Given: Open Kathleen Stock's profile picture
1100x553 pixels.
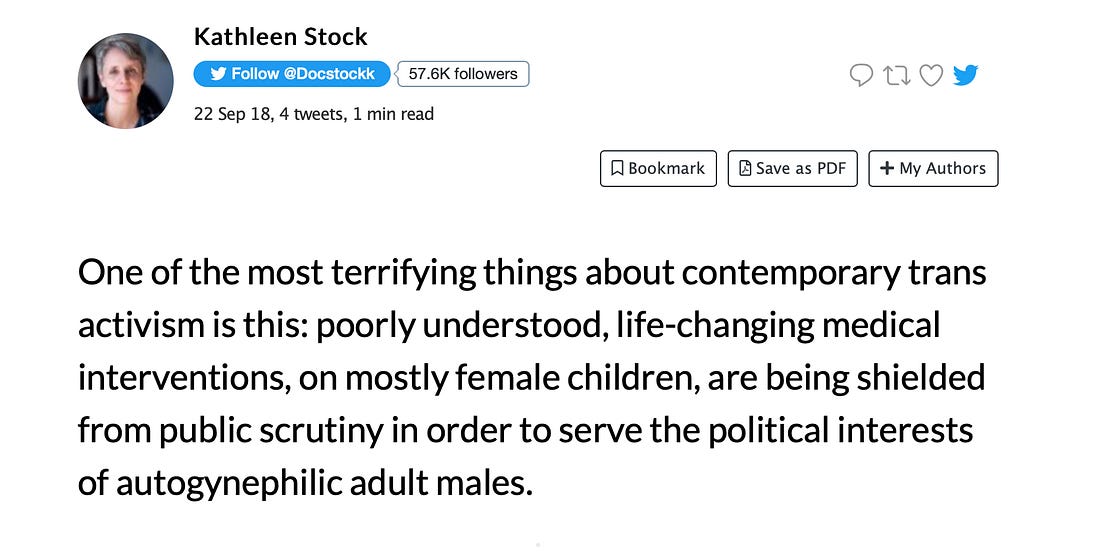Looking at the screenshot, I should point(126,81).
